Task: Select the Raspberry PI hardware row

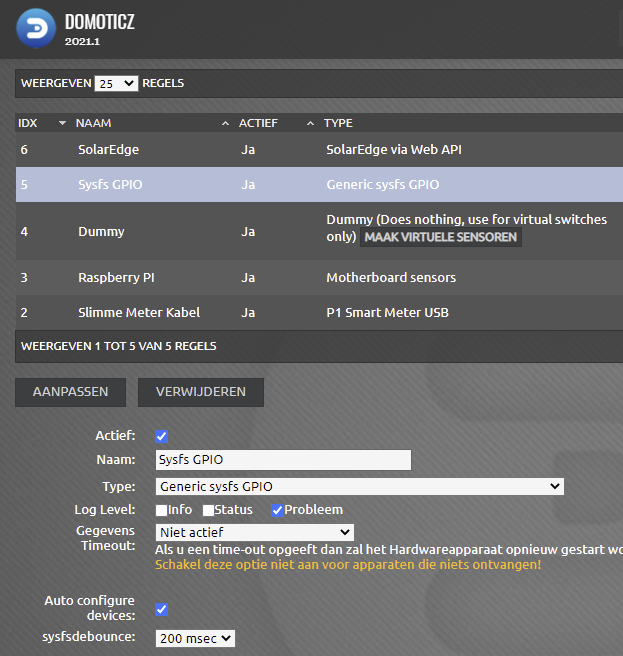Action: tap(319, 277)
